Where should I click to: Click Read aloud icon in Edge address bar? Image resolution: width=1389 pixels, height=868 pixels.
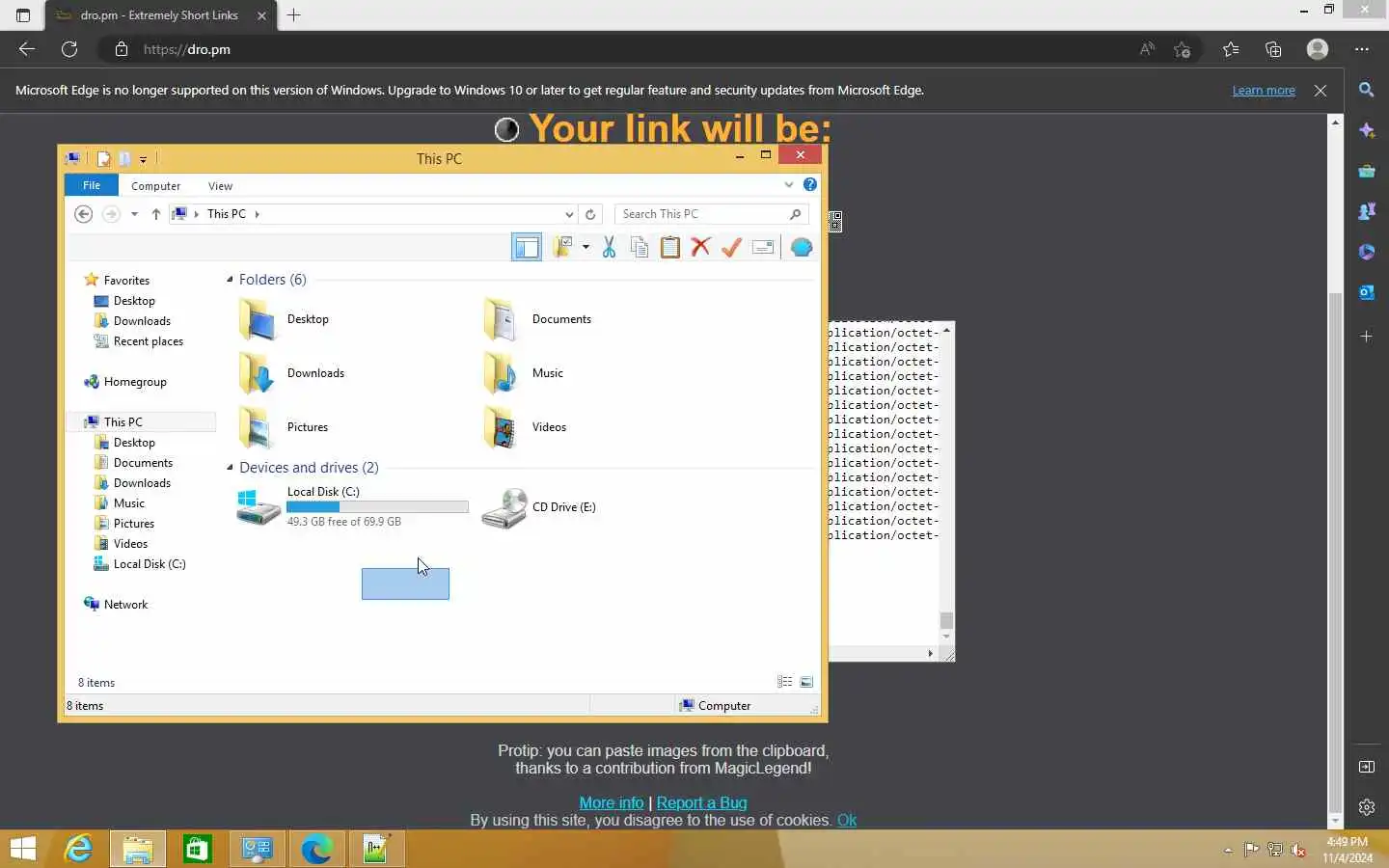pos(1147,49)
